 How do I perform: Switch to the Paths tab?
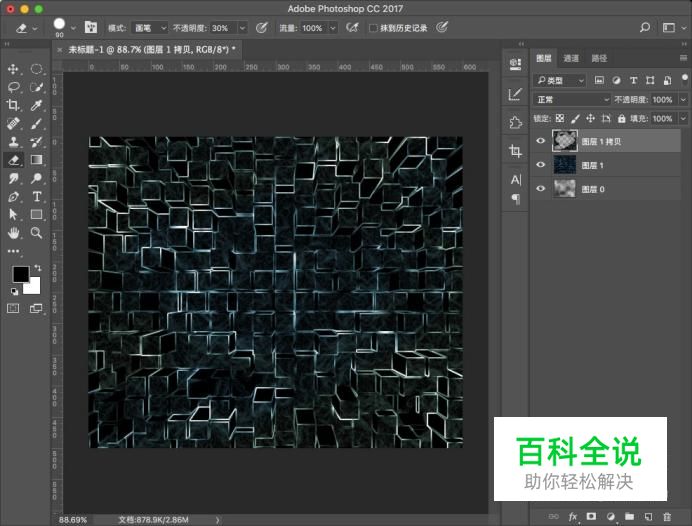[599, 58]
